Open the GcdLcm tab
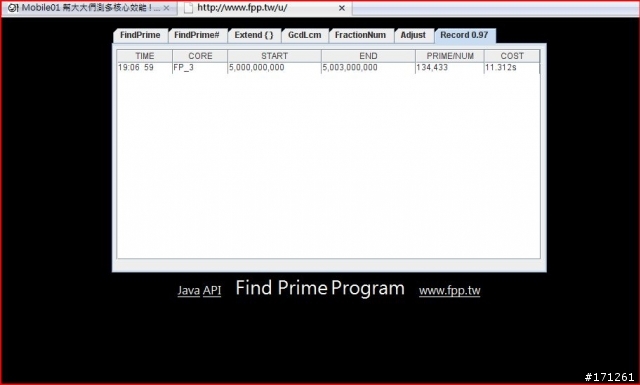Screen dimensions: 640x385 (x=304, y=36)
